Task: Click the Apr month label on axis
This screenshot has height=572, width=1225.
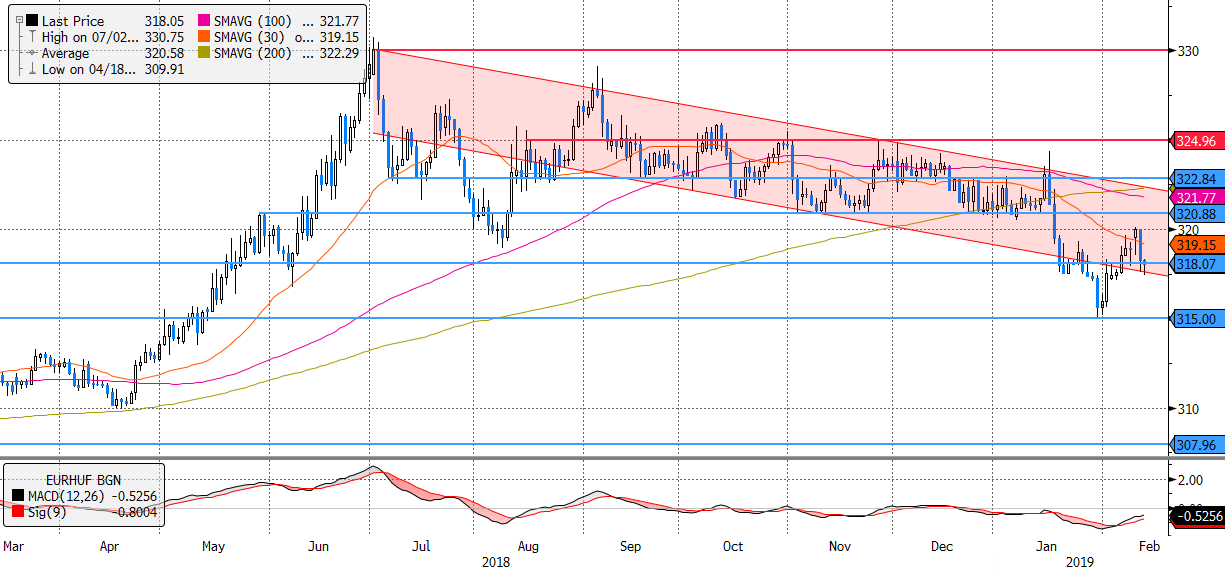Action: tap(110, 547)
